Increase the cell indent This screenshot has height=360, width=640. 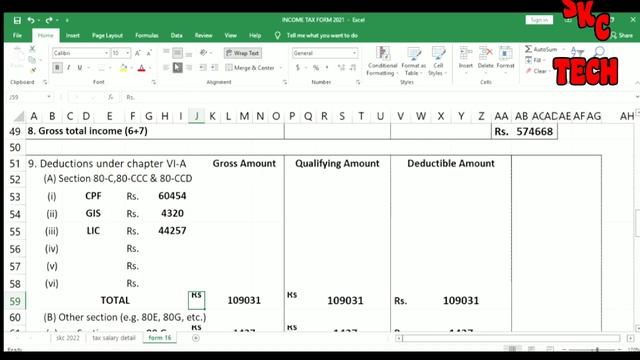pos(215,67)
